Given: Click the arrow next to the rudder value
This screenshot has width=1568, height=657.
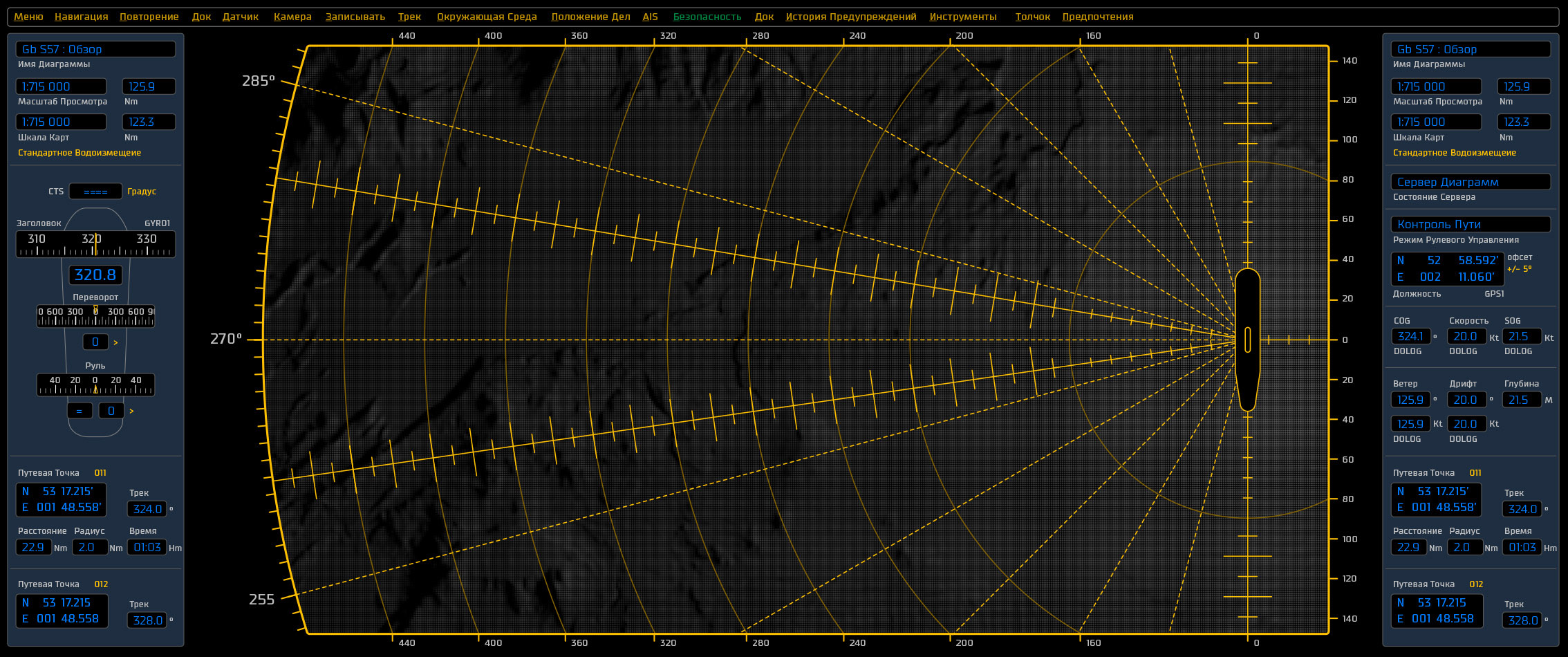Looking at the screenshot, I should click(x=131, y=411).
